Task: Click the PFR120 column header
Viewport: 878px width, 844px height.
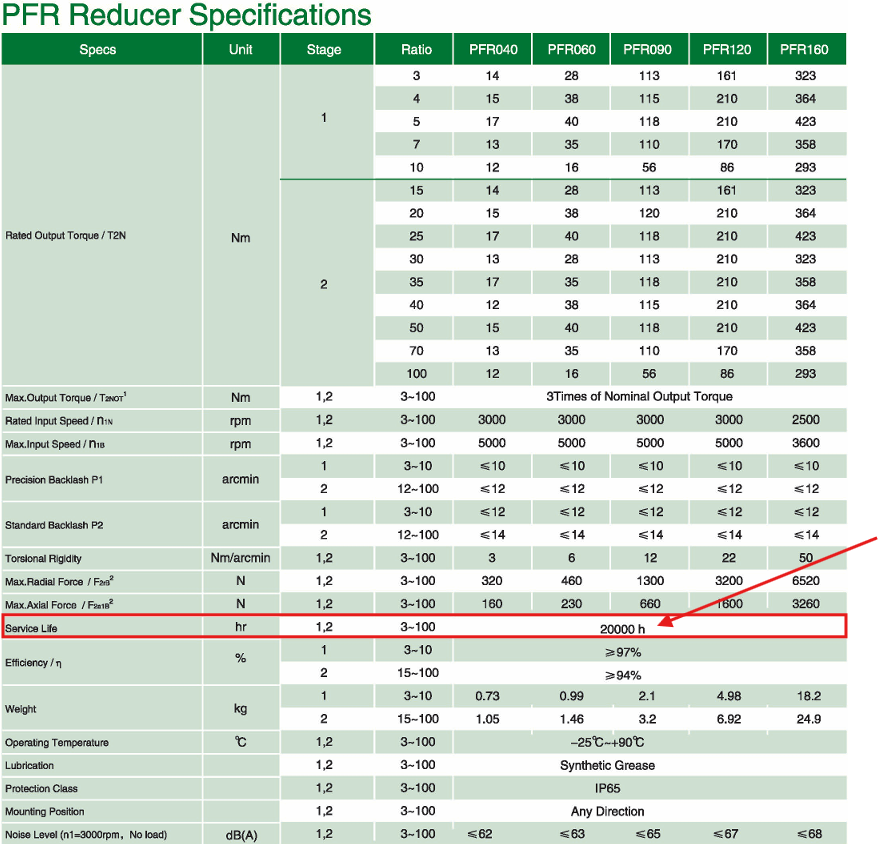Action: [x=727, y=50]
